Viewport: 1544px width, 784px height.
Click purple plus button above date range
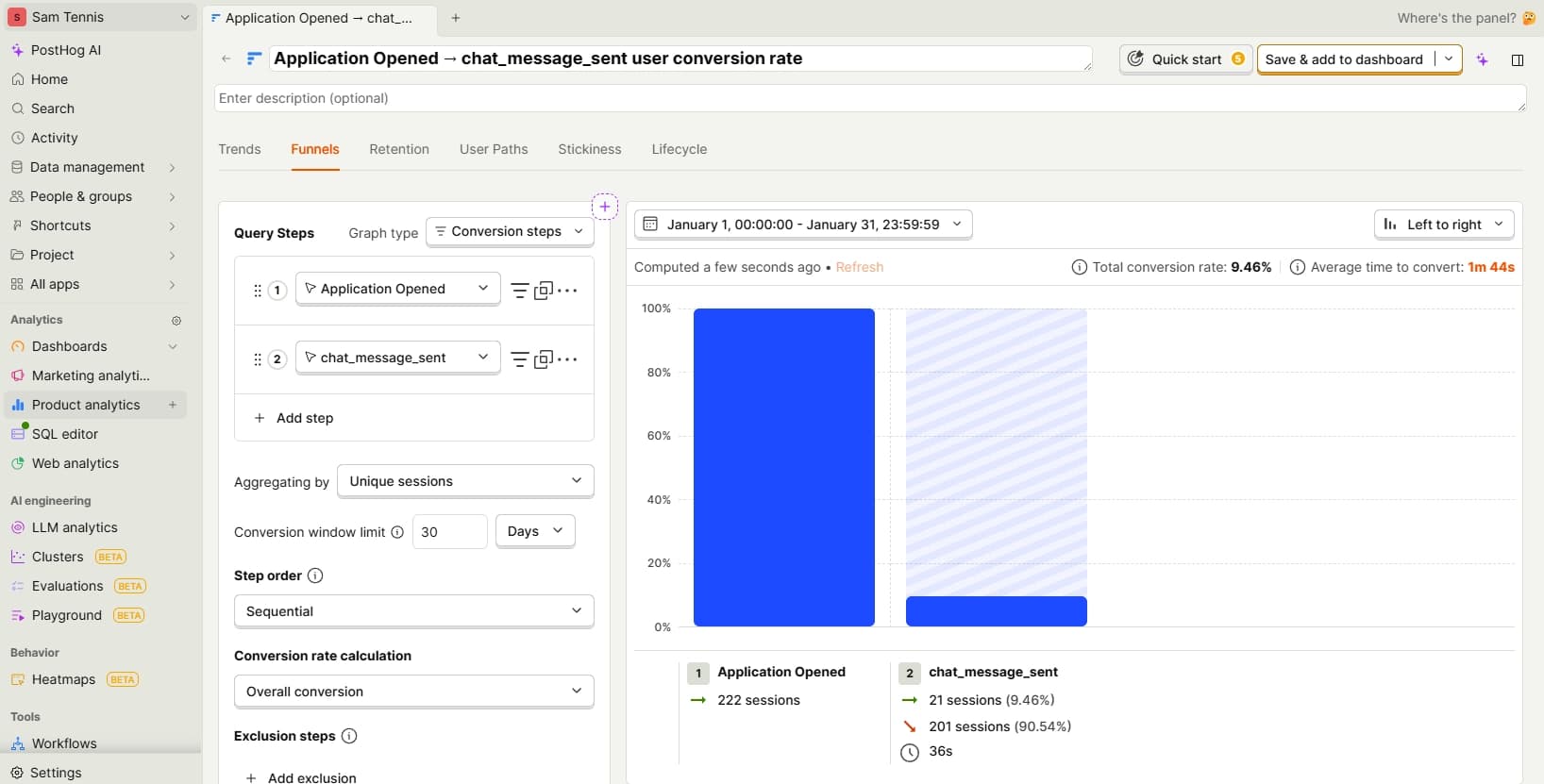pyautogui.click(x=605, y=207)
